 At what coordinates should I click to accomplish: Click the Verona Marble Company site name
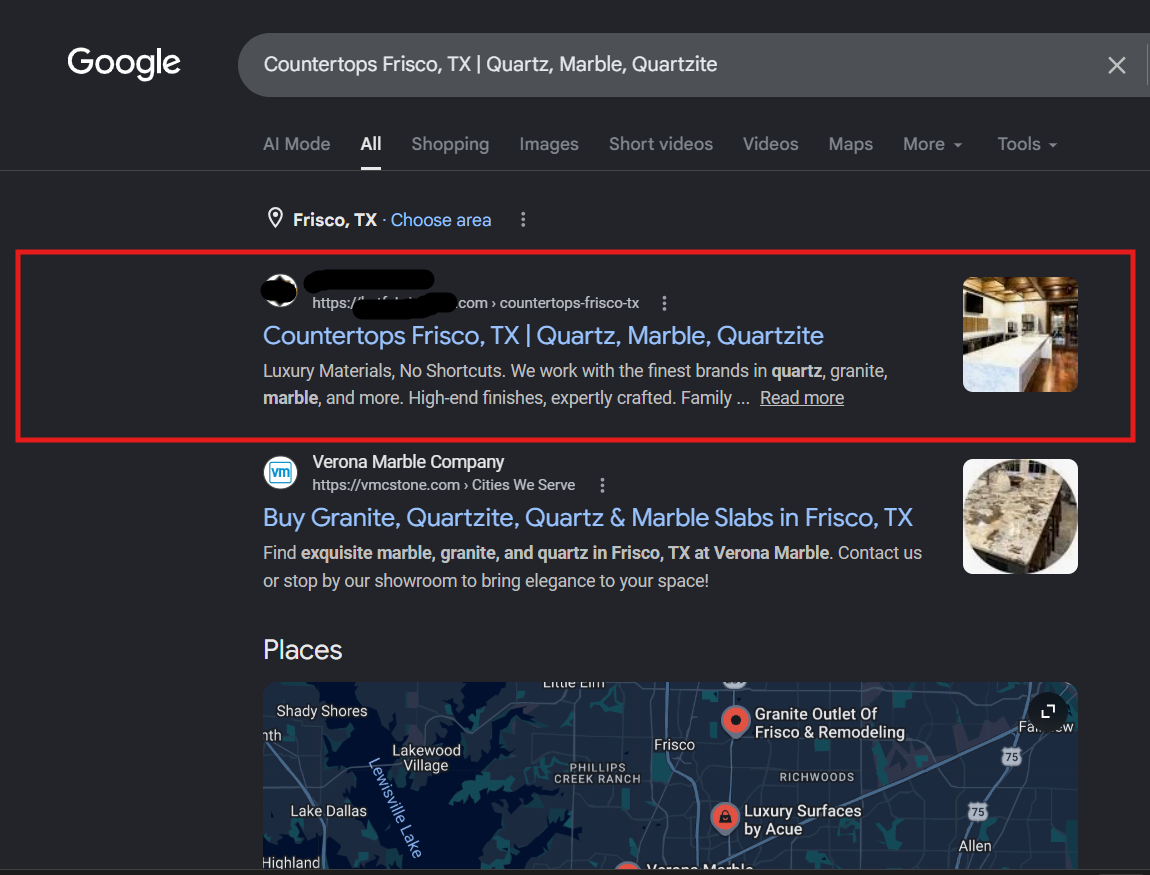(x=408, y=461)
